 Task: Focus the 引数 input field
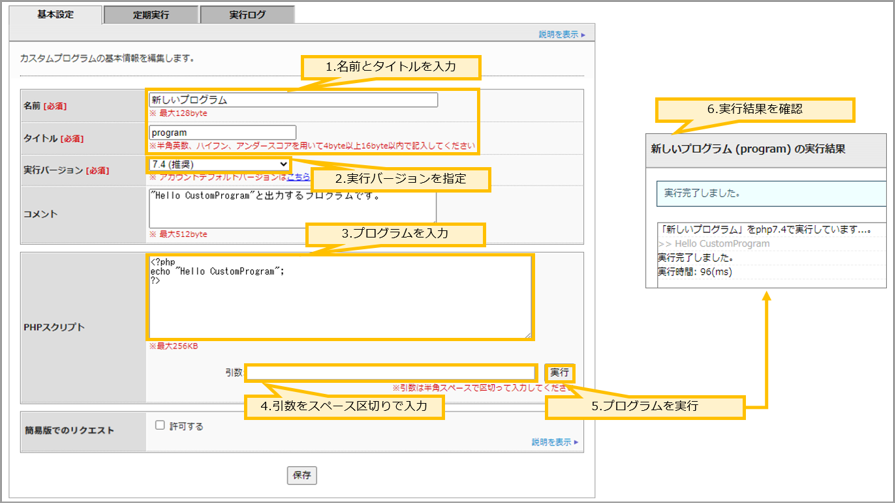point(391,373)
